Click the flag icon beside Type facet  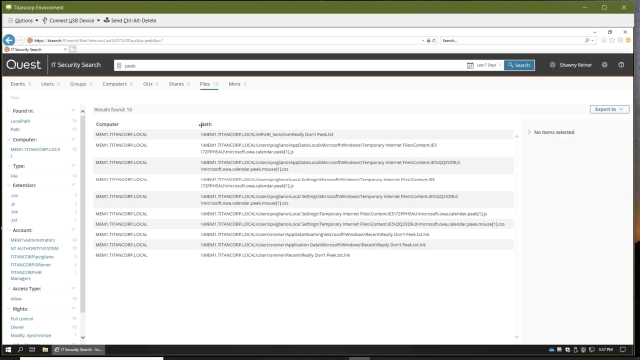[x=74, y=166]
